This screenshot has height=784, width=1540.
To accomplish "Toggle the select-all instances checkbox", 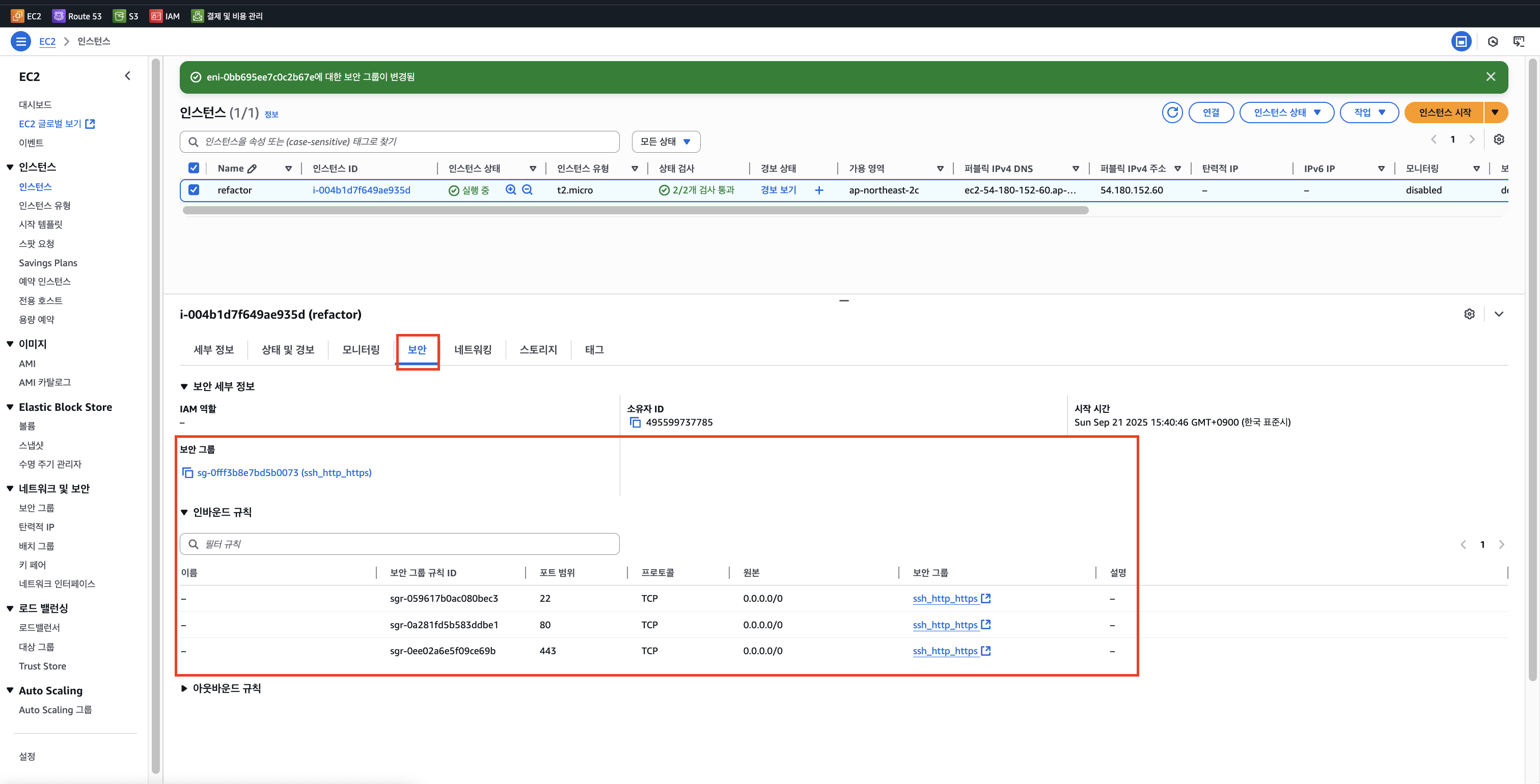I will [x=194, y=168].
